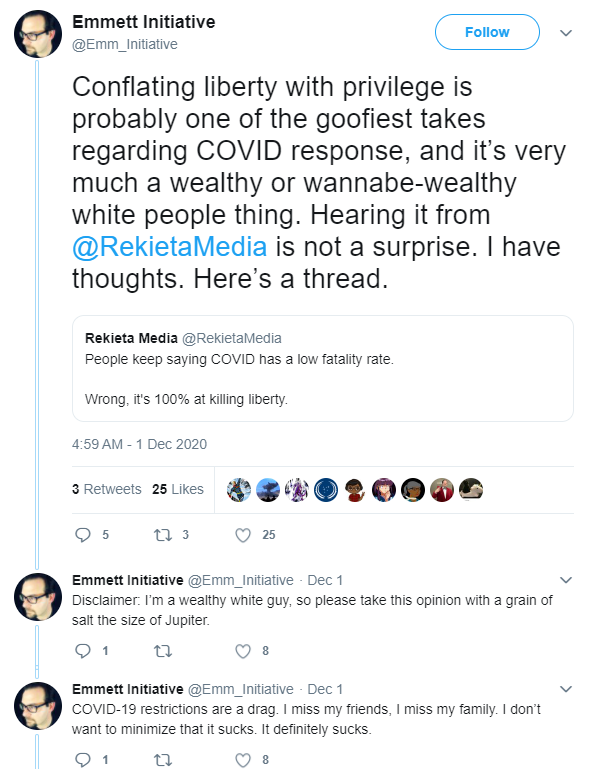Retweet the main tweet with 3 retweets
The height and width of the screenshot is (769, 595).
[x=163, y=535]
